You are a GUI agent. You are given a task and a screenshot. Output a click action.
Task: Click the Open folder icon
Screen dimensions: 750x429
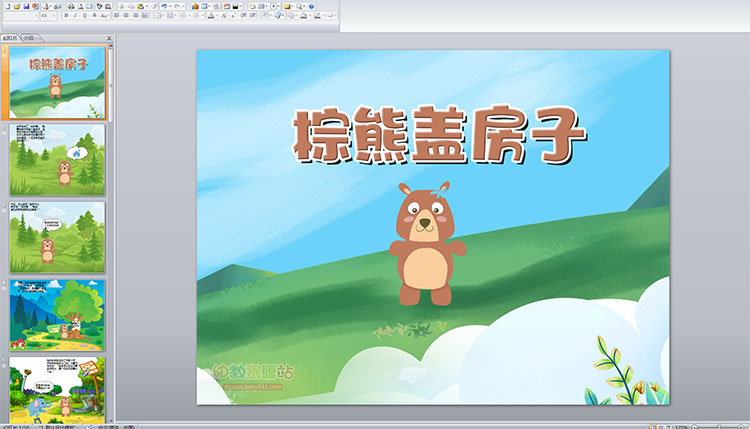16,6
